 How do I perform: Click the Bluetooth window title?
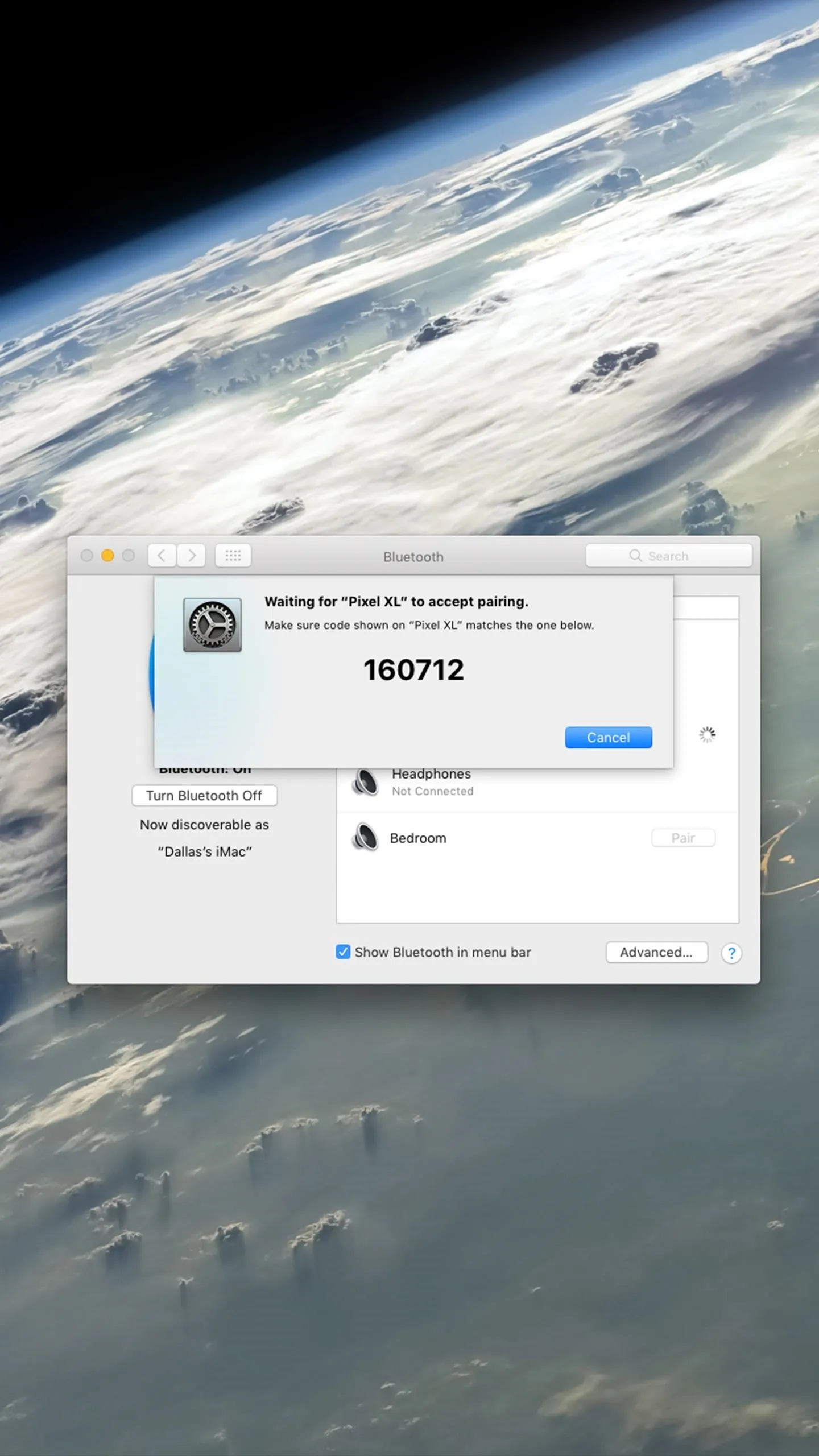(413, 557)
